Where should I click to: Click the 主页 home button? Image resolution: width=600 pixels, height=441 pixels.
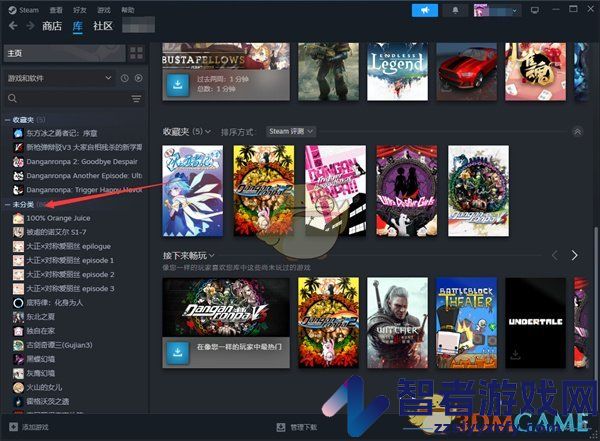[65, 53]
